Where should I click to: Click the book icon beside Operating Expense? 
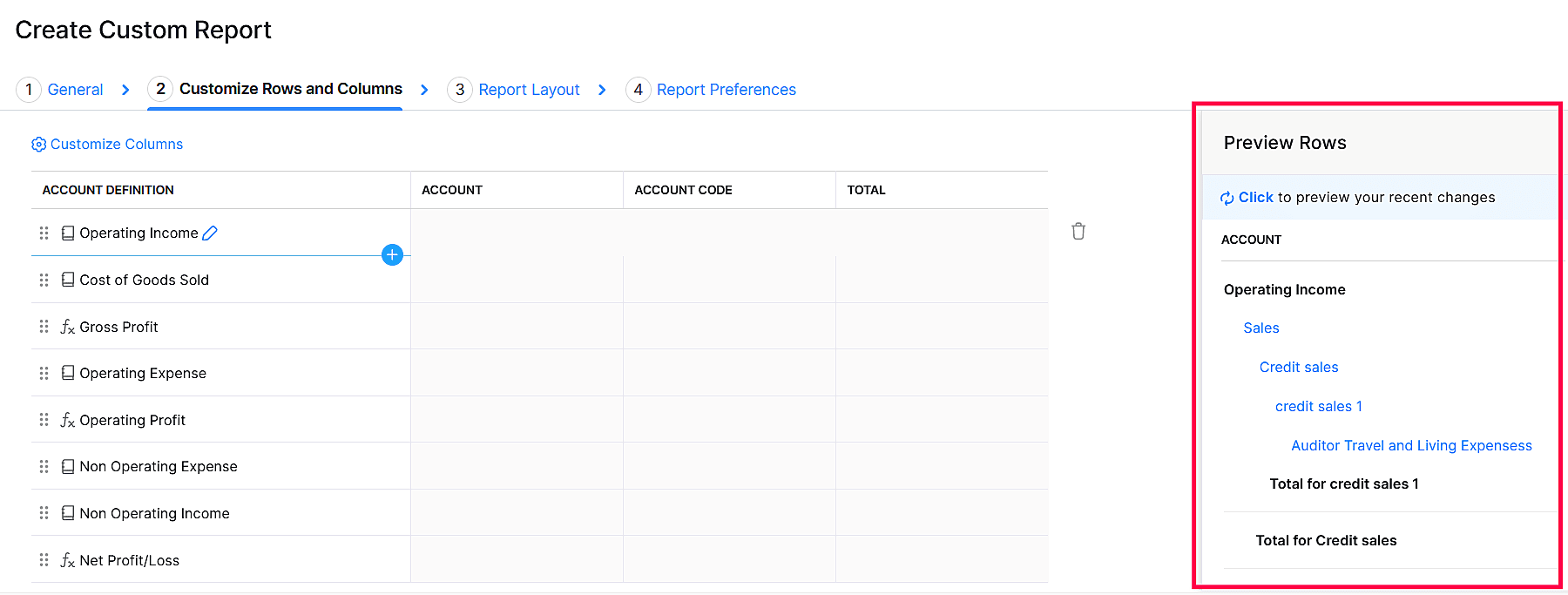(68, 374)
